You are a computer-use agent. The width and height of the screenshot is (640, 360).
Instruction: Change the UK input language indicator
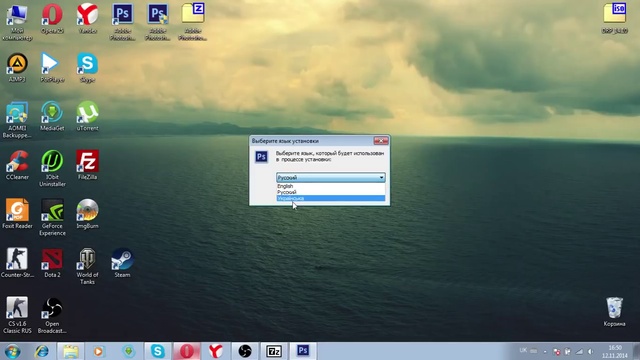pos(523,350)
